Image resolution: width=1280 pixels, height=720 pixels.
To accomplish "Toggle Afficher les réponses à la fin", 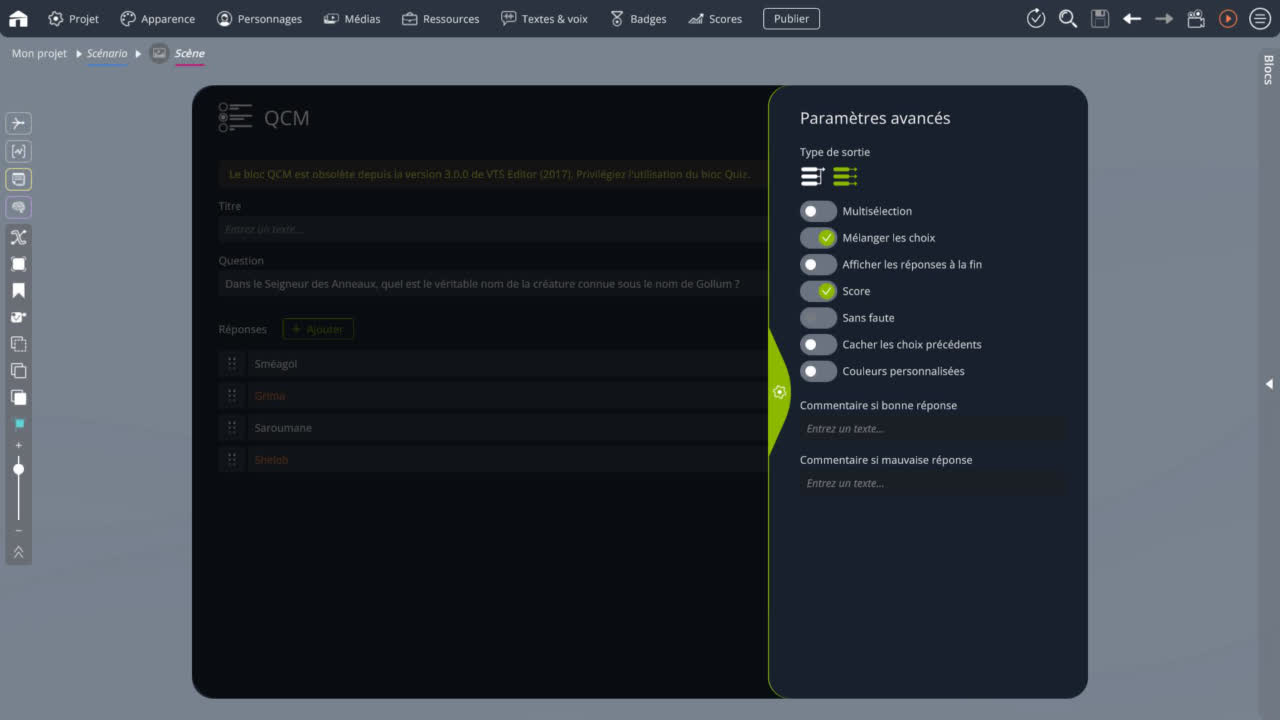I will click(818, 265).
